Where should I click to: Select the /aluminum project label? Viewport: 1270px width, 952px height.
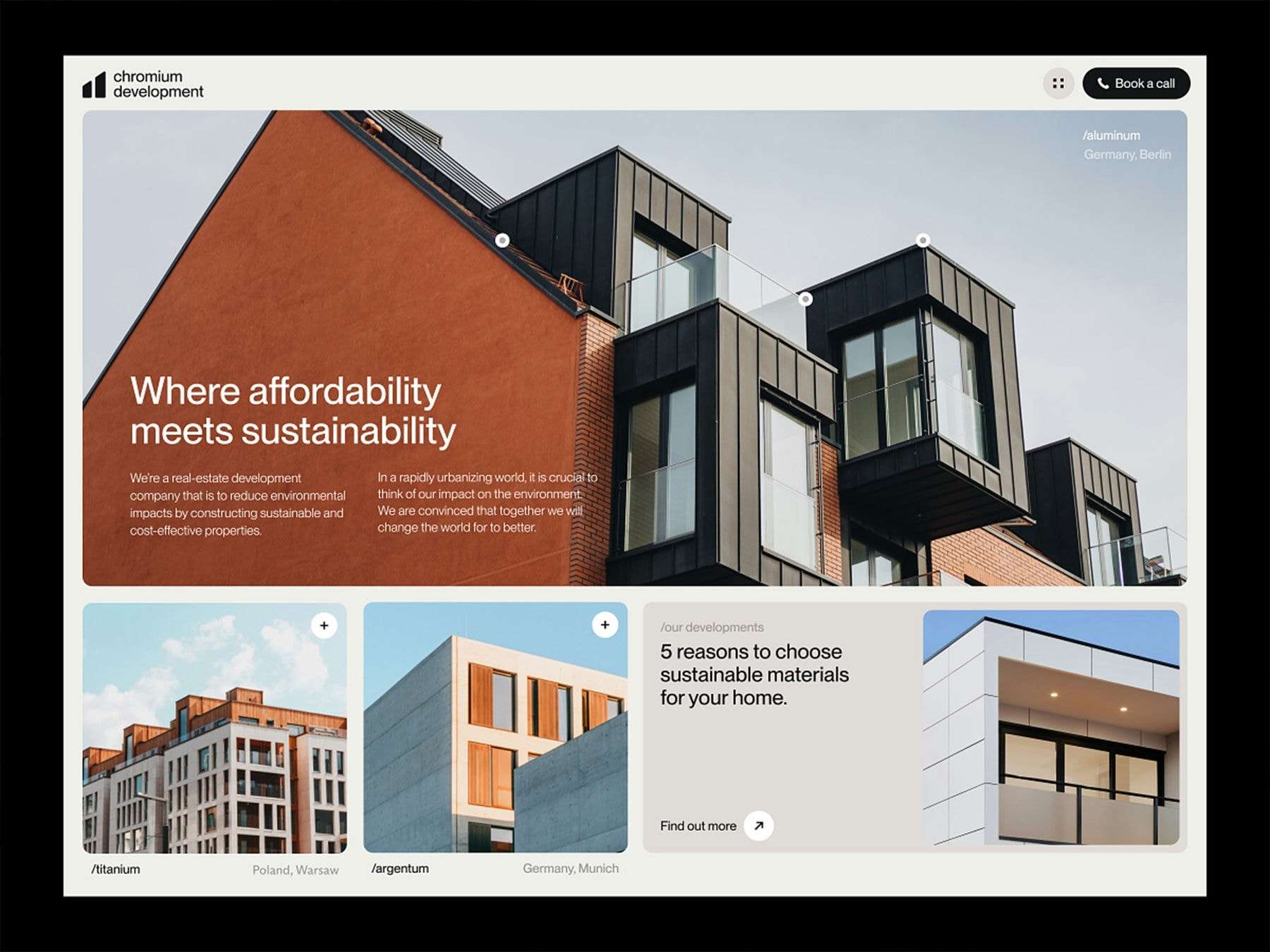point(1111,135)
